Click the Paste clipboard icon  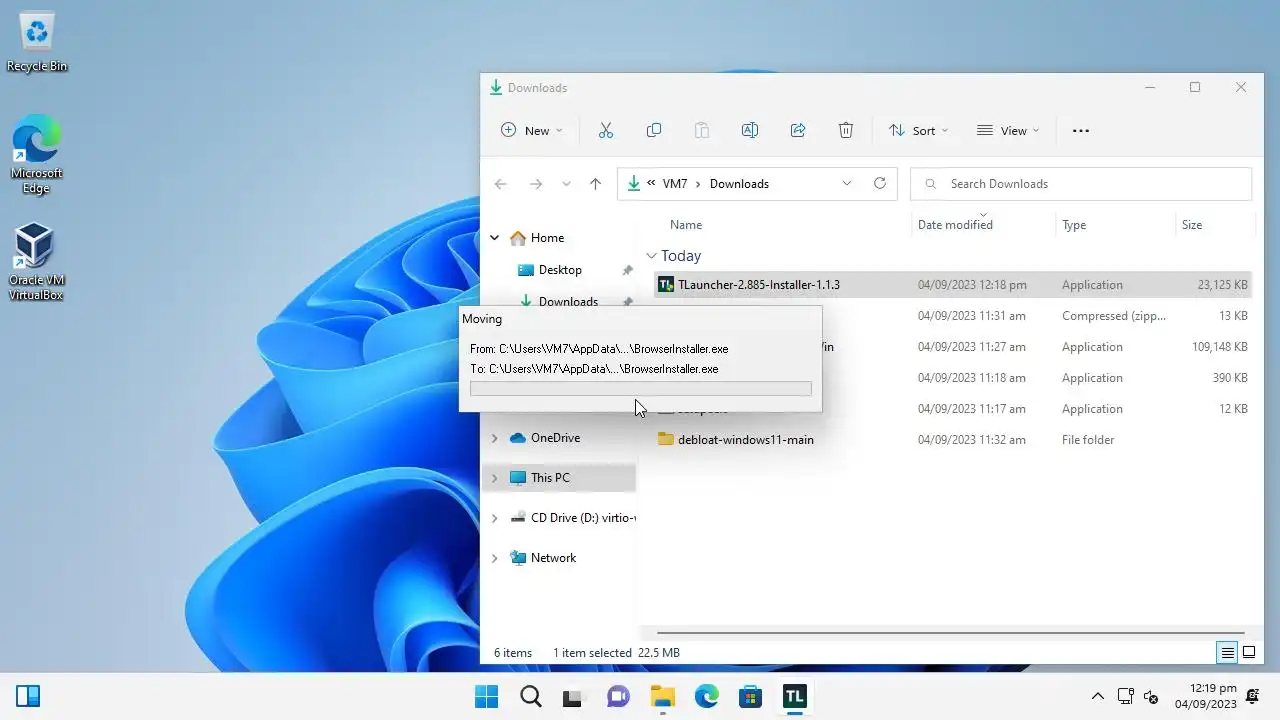[702, 130]
